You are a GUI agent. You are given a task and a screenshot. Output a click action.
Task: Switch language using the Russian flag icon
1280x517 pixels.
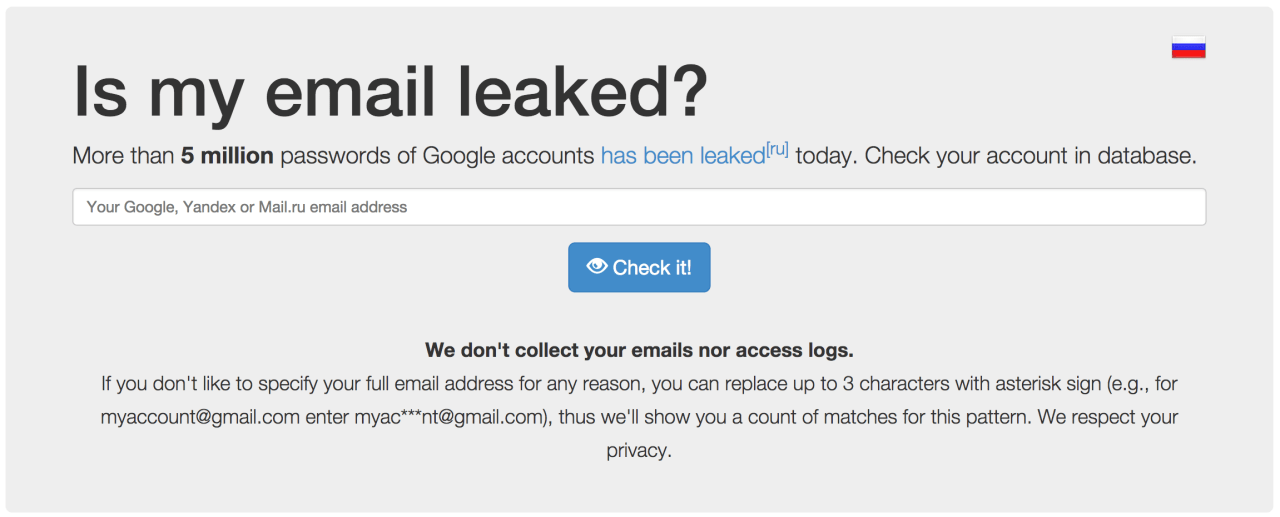[x=1188, y=47]
